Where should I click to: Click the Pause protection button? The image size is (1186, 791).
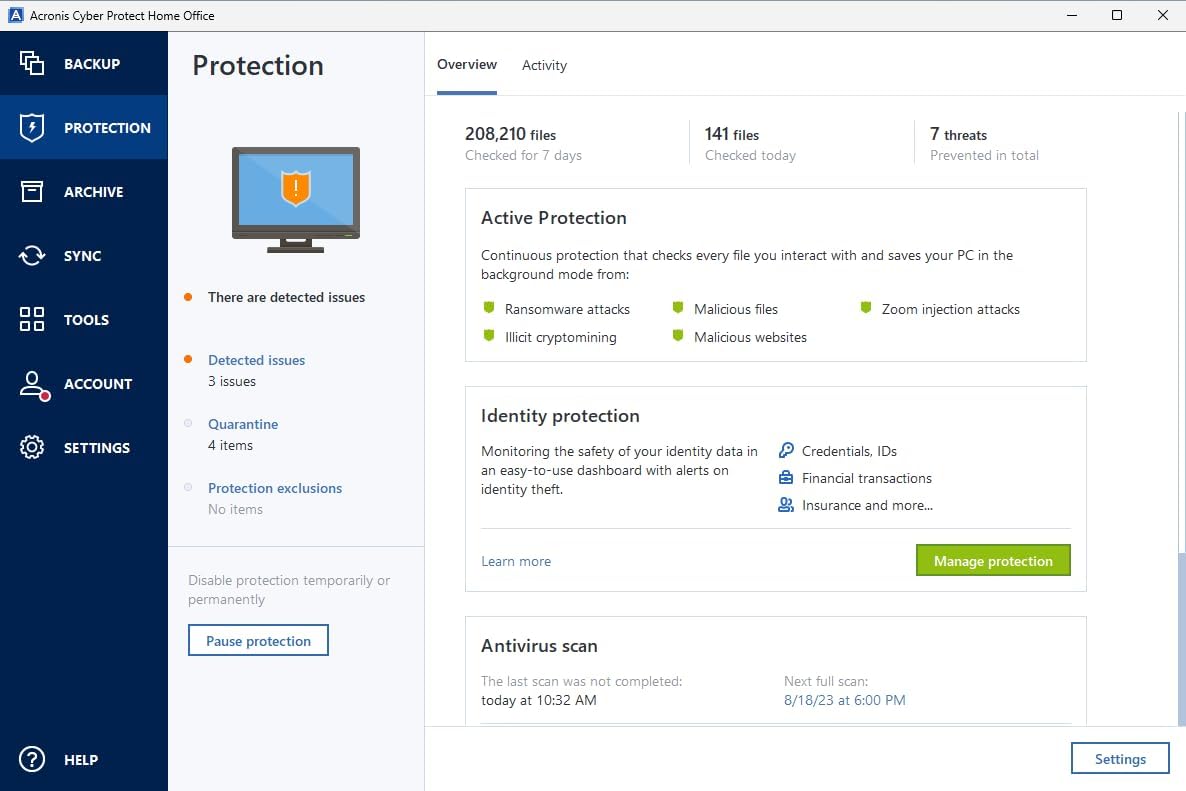point(258,640)
